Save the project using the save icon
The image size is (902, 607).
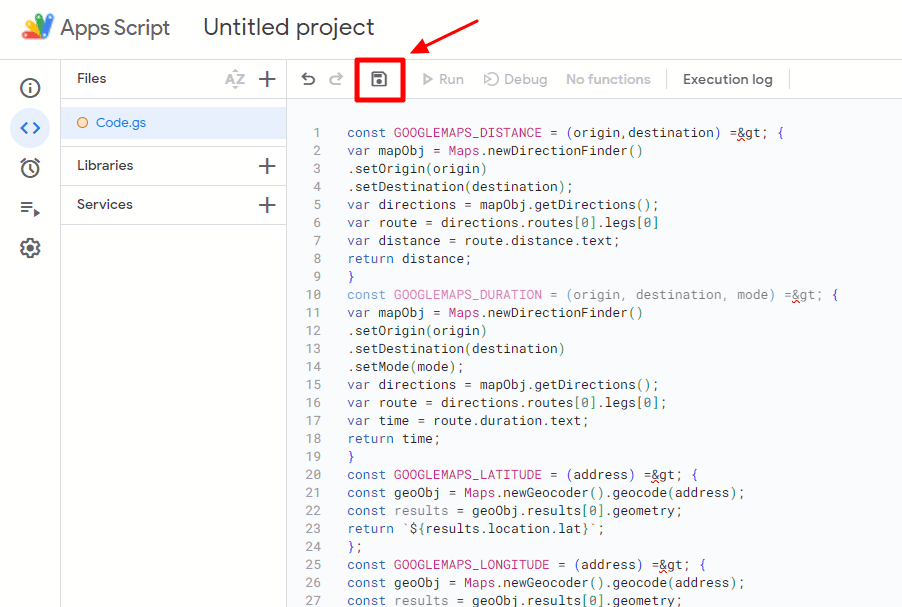(379, 78)
